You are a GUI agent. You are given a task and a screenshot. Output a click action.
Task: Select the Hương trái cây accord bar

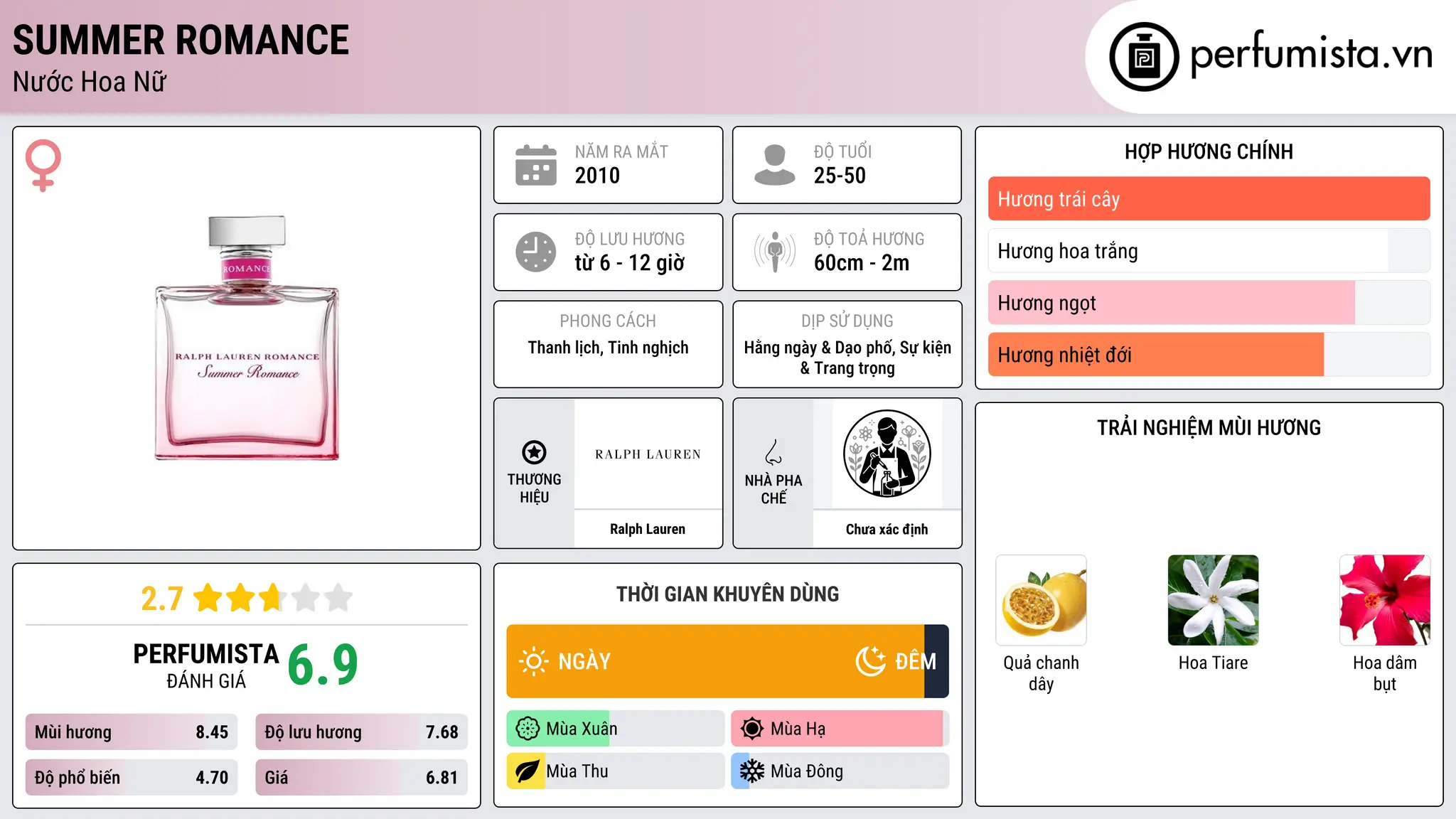[x=1209, y=199]
